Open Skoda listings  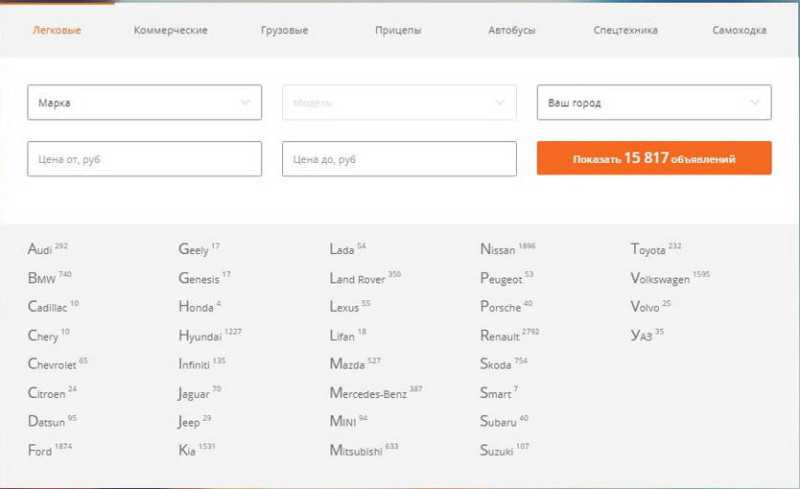click(495, 364)
